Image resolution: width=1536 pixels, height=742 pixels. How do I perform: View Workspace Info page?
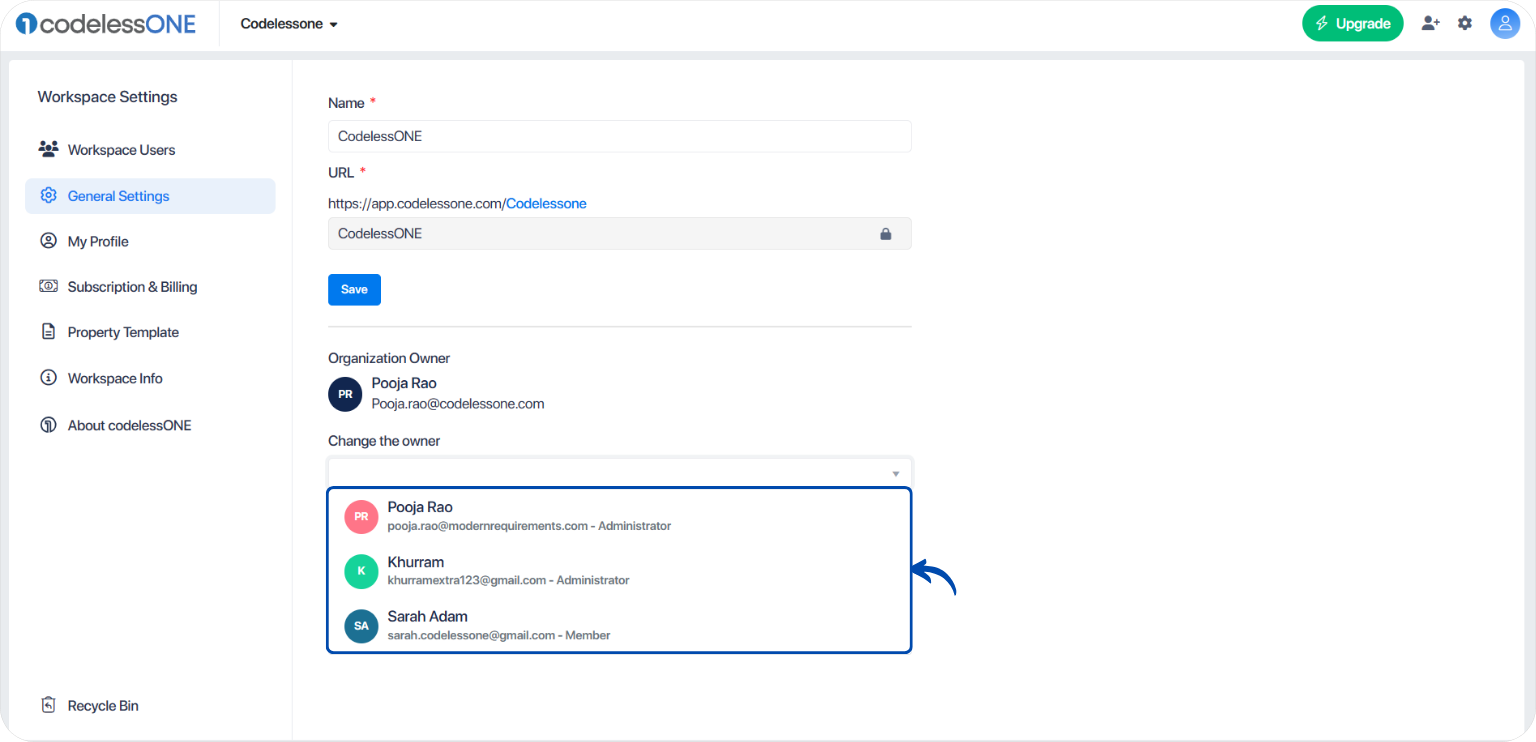150,378
